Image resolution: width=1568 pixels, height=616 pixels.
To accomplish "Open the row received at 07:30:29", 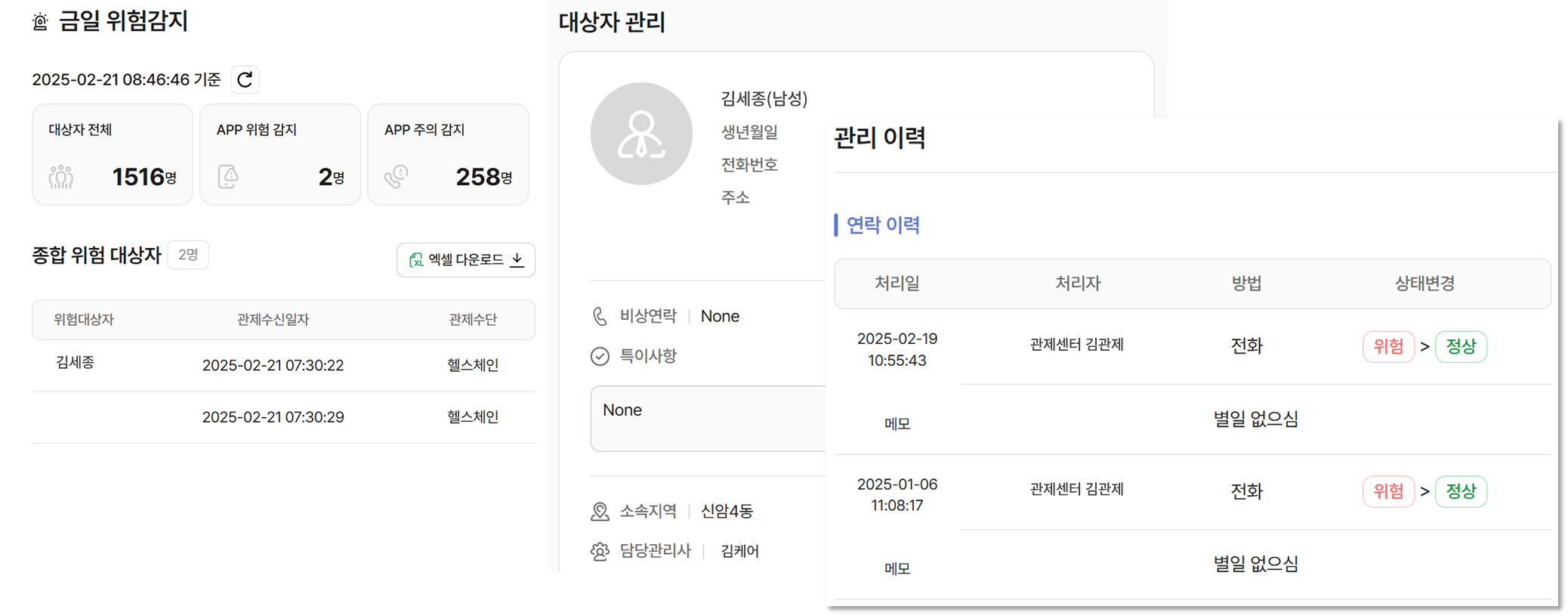I will coord(283,417).
